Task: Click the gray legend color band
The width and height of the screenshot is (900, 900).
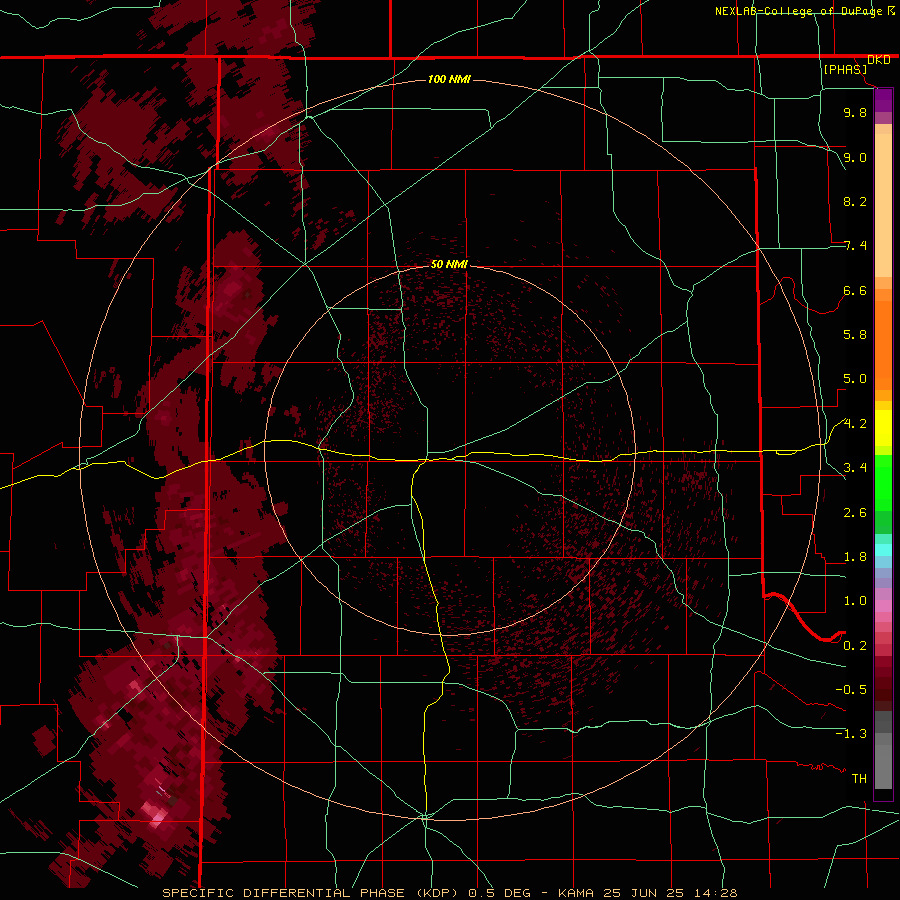Action: click(x=883, y=749)
